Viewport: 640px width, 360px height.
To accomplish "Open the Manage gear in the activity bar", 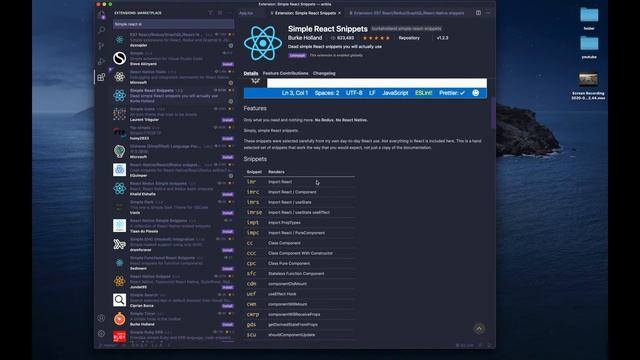I will pos(101,333).
